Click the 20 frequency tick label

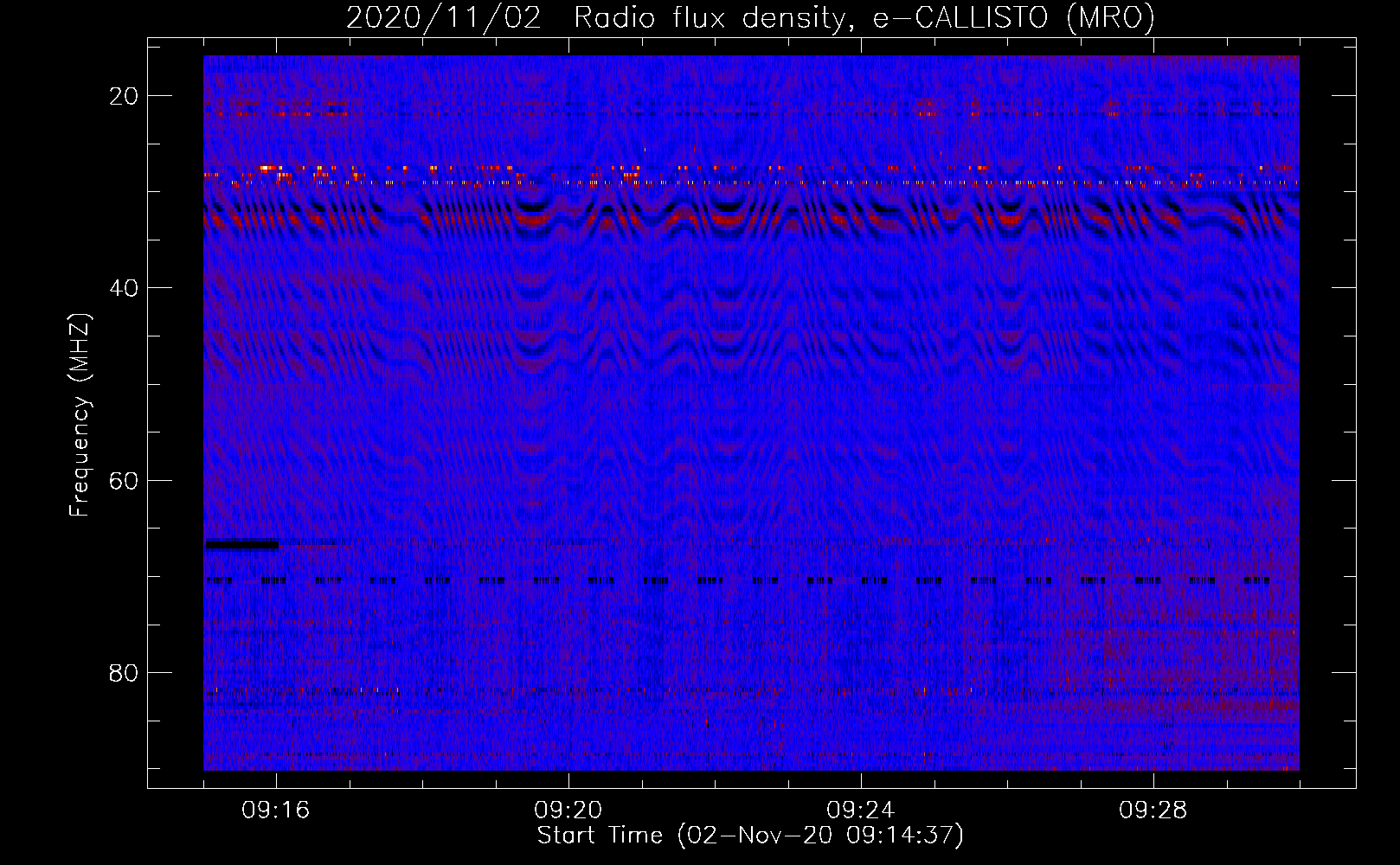pyautogui.click(x=125, y=96)
